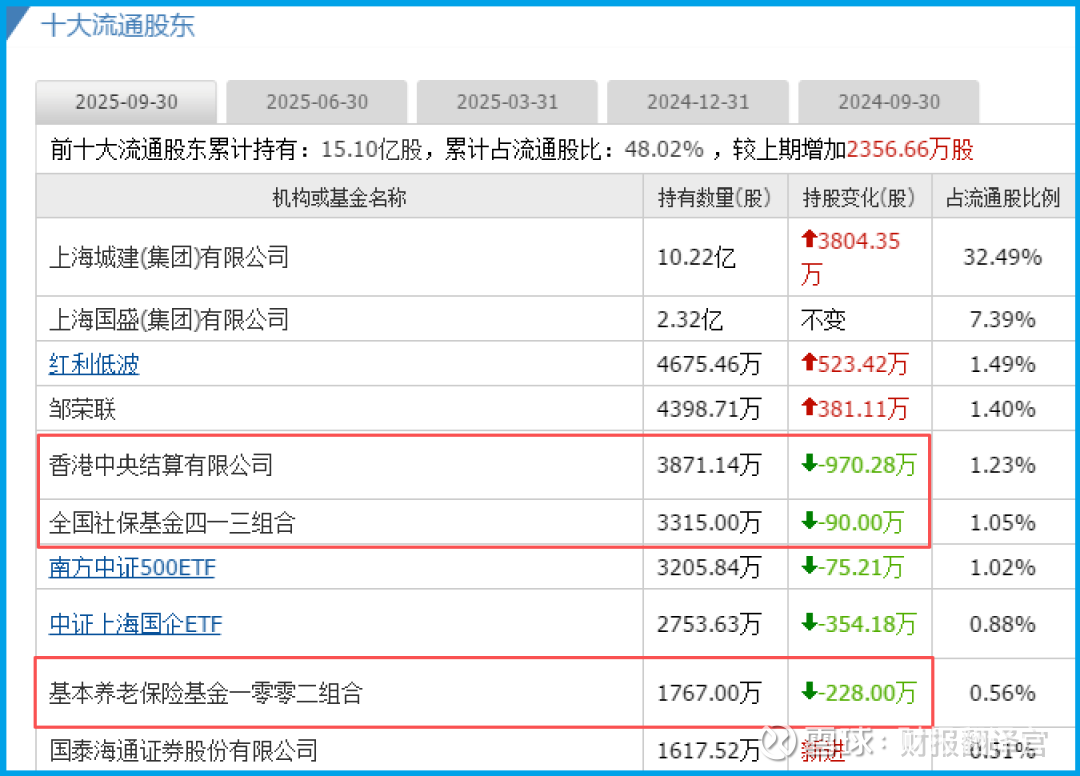The image size is (1080, 776).
Task: Select 基本养老保险基金一零零二组合 name
Action: (x=206, y=693)
